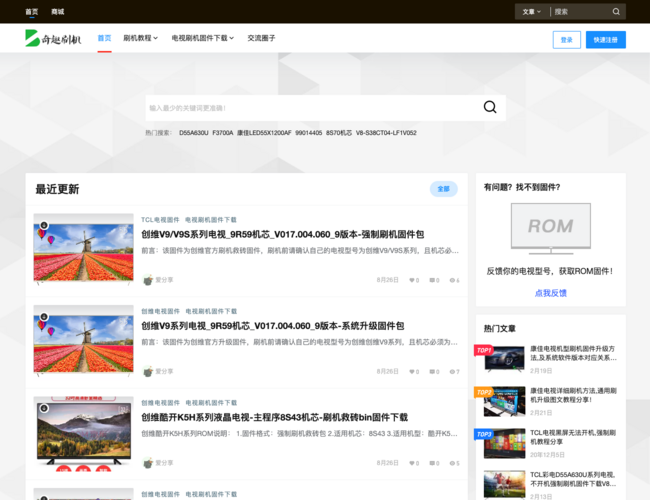Open 创维电视固件 tag on the K5H post
650x500 pixels.
pos(160,403)
